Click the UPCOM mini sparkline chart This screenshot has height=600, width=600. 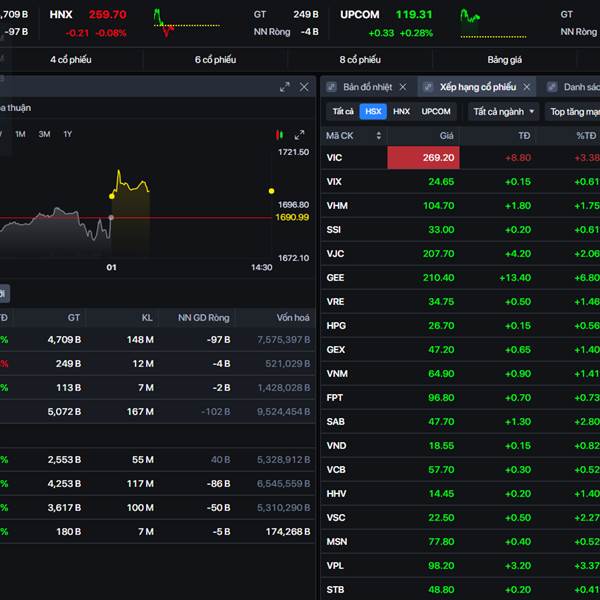tap(482, 20)
